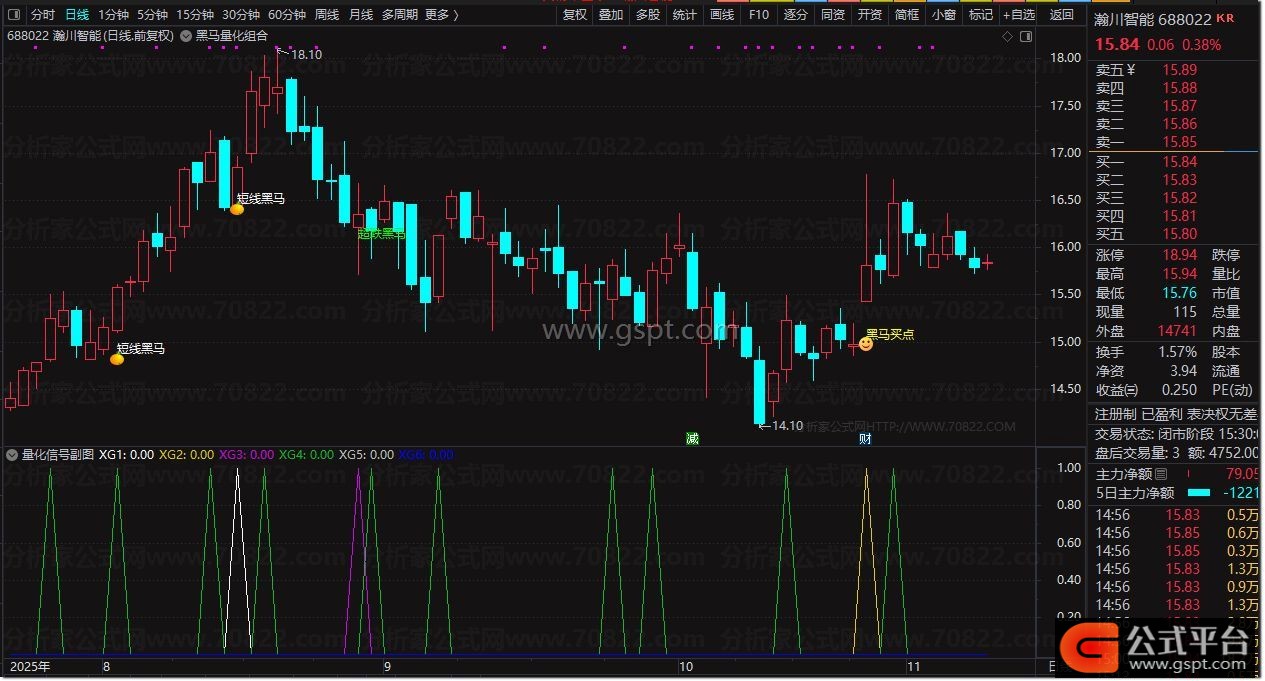Open the 更多 periods dropdown
The width and height of the screenshot is (1265, 681).
click(441, 15)
